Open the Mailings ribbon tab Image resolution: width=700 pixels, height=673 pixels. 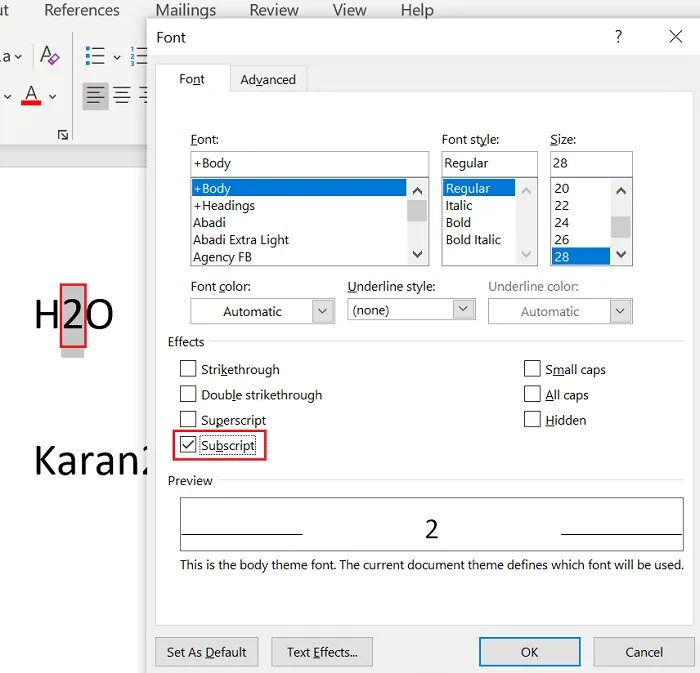(x=186, y=10)
